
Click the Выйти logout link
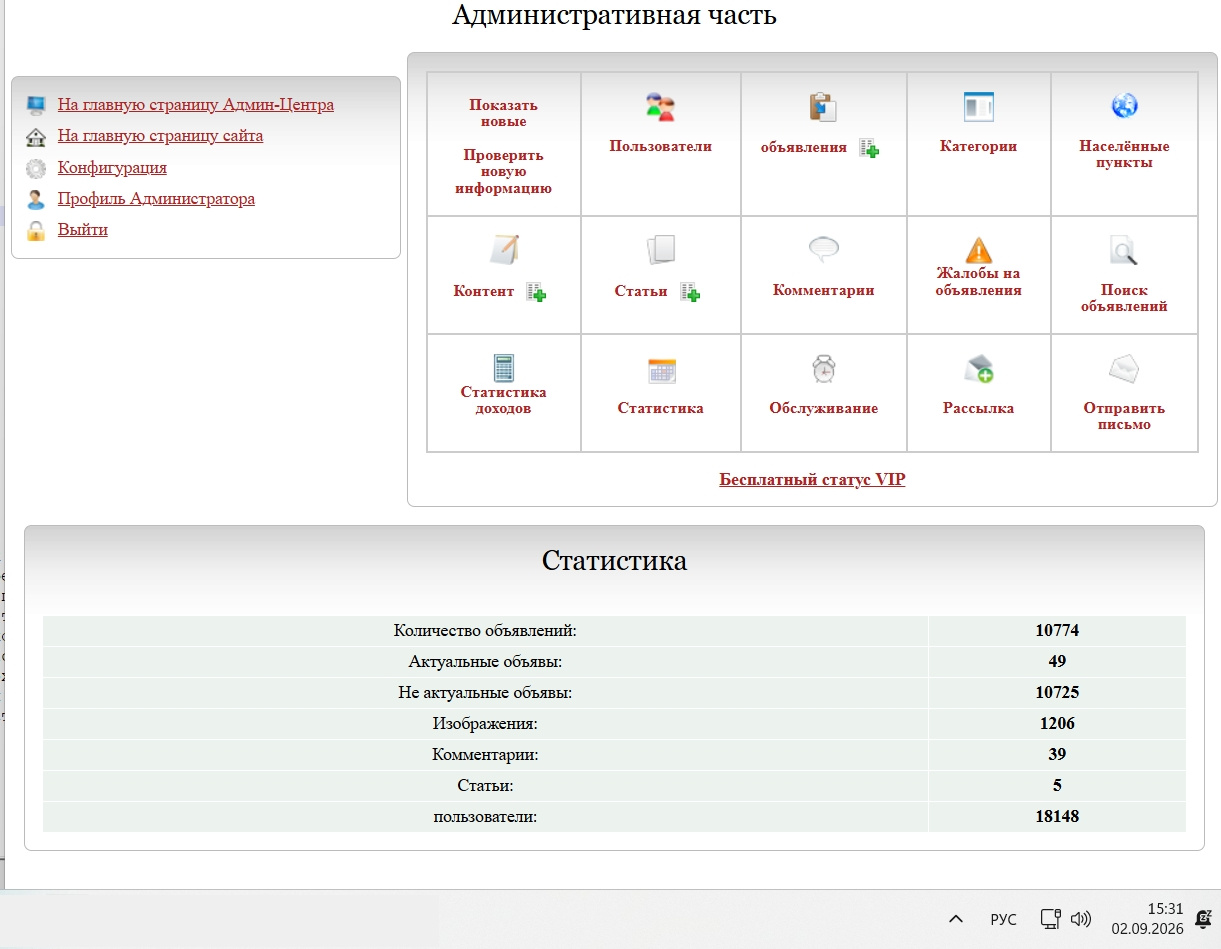click(83, 229)
